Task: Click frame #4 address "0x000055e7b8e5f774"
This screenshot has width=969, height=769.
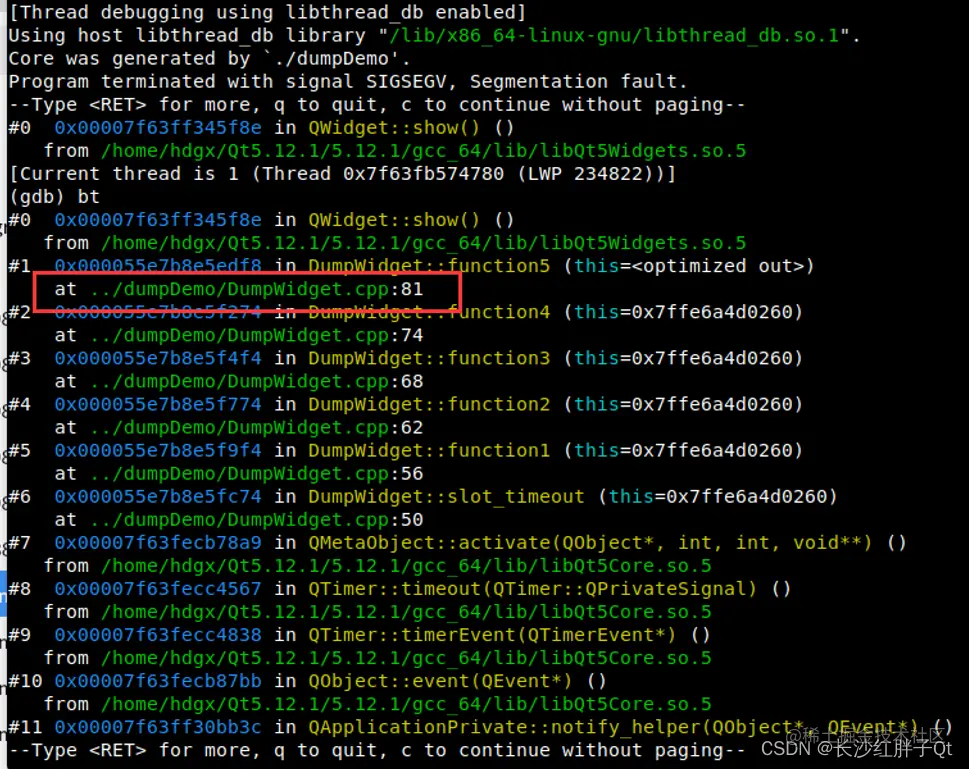Action: pyautogui.click(x=158, y=404)
